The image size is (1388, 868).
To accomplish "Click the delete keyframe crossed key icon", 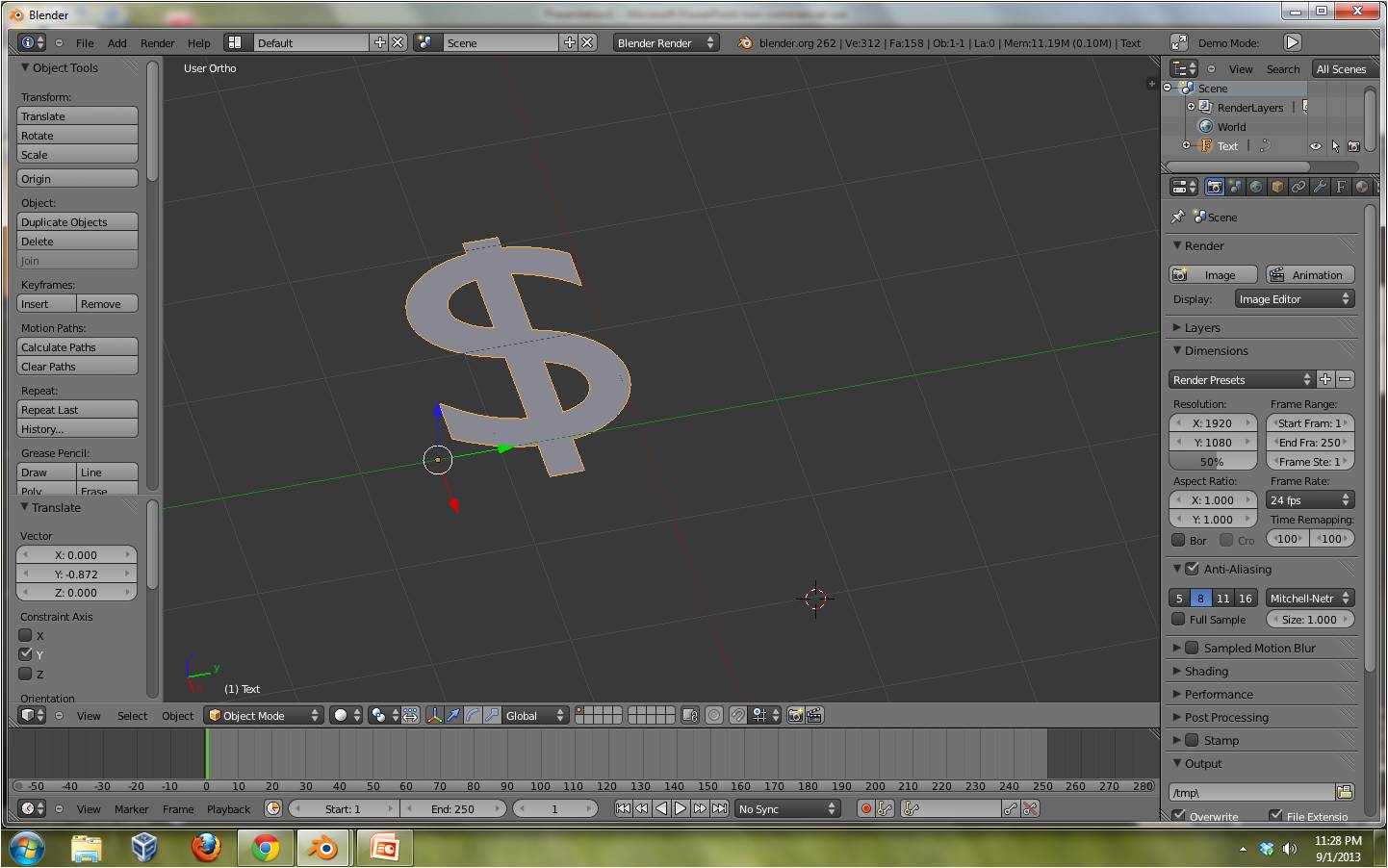I will click(1031, 808).
